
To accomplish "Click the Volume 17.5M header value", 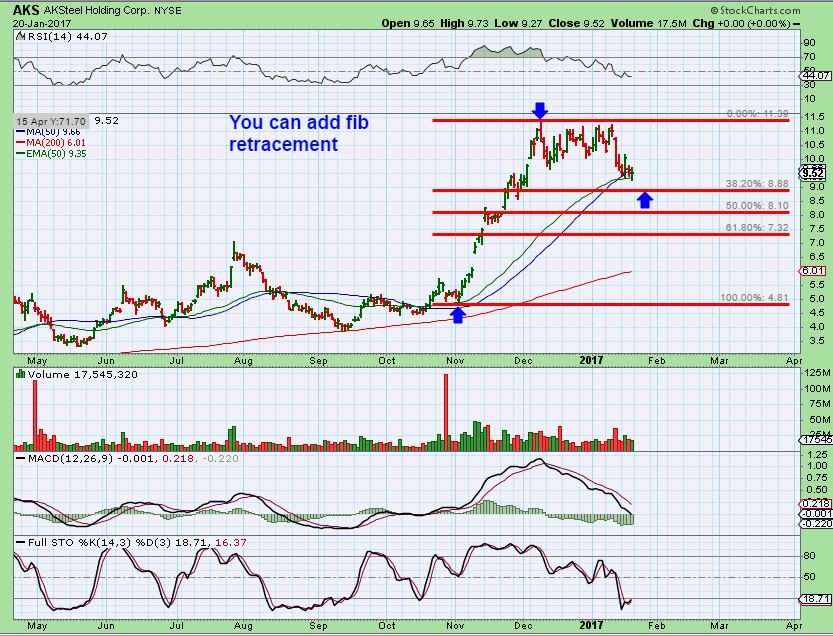I will 649,23.
